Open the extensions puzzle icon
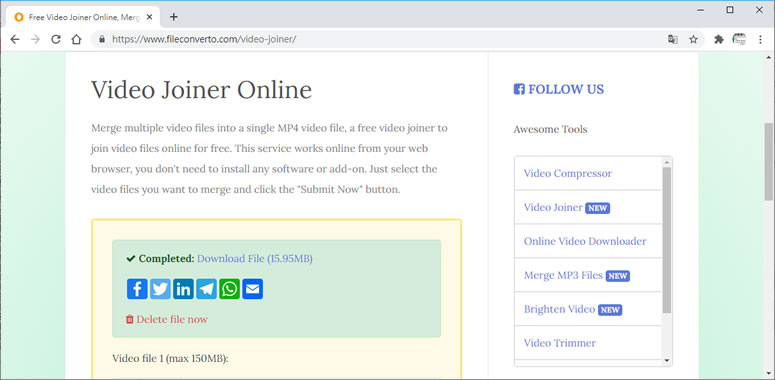This screenshot has height=380, width=775. [719, 40]
